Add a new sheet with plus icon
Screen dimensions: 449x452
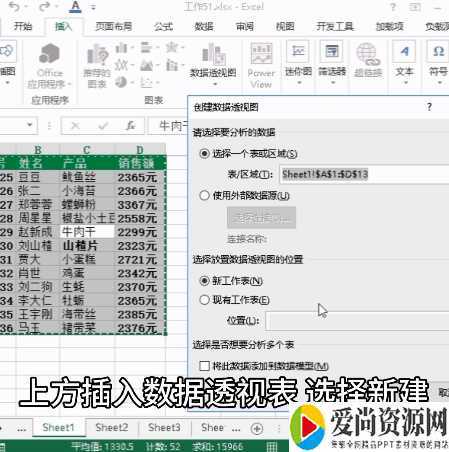pyautogui.click(x=257, y=429)
